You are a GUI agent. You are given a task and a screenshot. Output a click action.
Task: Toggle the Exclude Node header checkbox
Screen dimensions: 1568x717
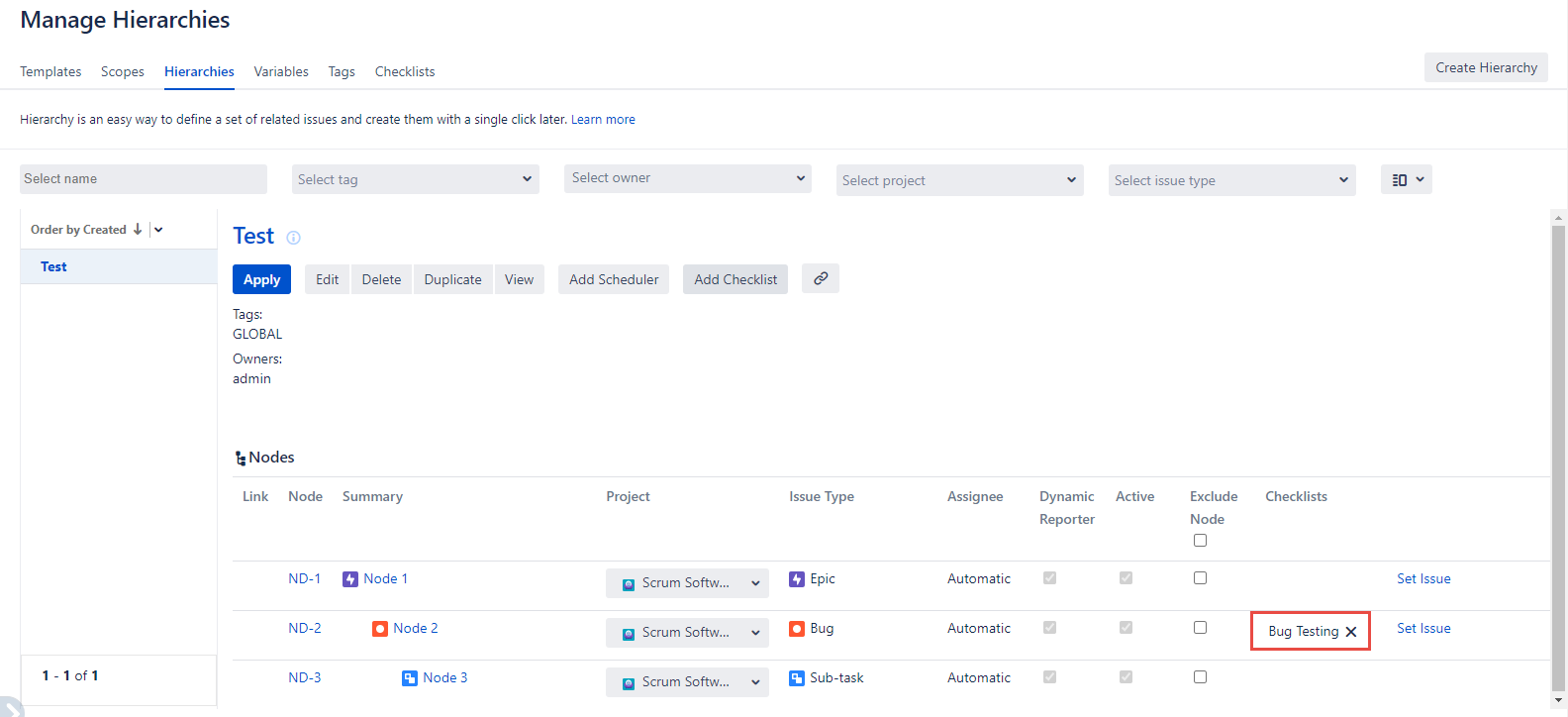(x=1200, y=541)
